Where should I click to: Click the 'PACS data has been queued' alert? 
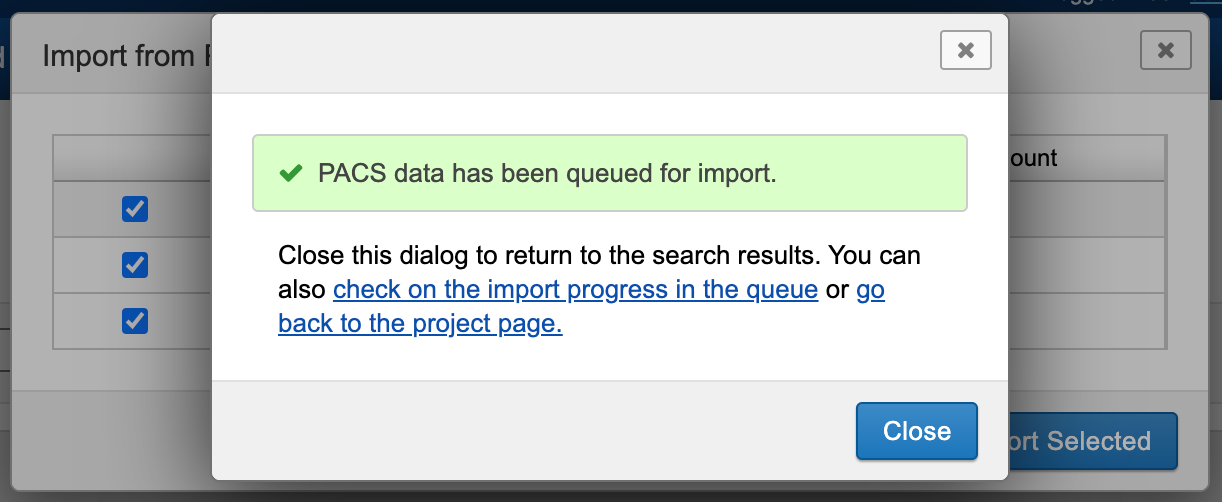pos(609,173)
